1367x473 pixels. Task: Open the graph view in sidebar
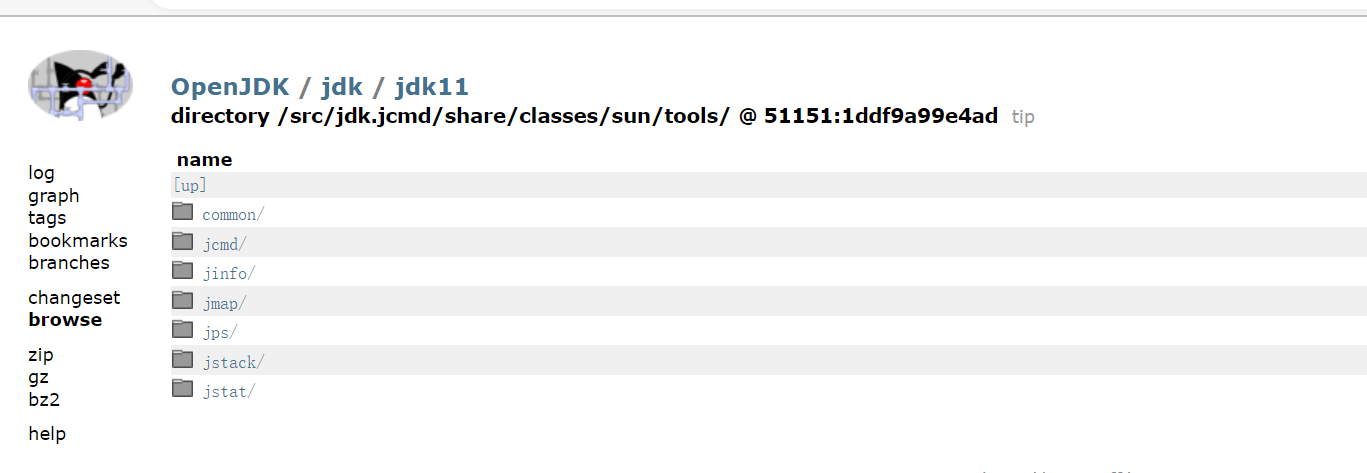(53, 196)
